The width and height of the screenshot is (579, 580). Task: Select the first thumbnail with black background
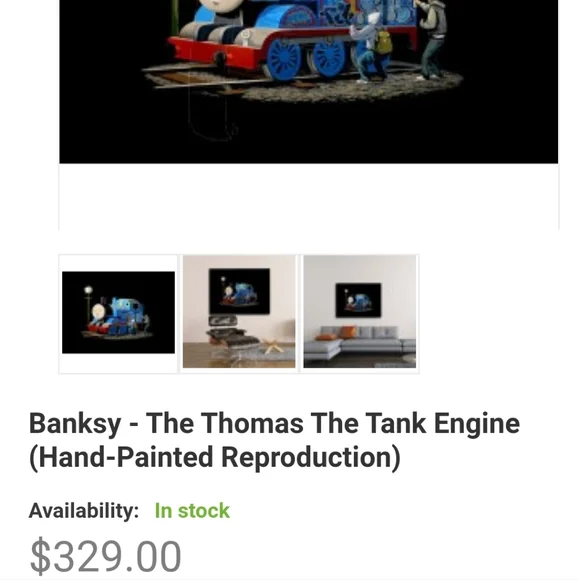[118, 314]
